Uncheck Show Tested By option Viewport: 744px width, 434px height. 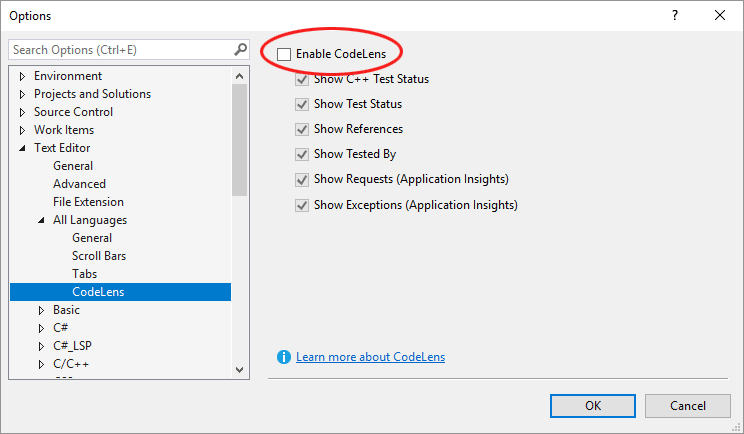[x=302, y=154]
